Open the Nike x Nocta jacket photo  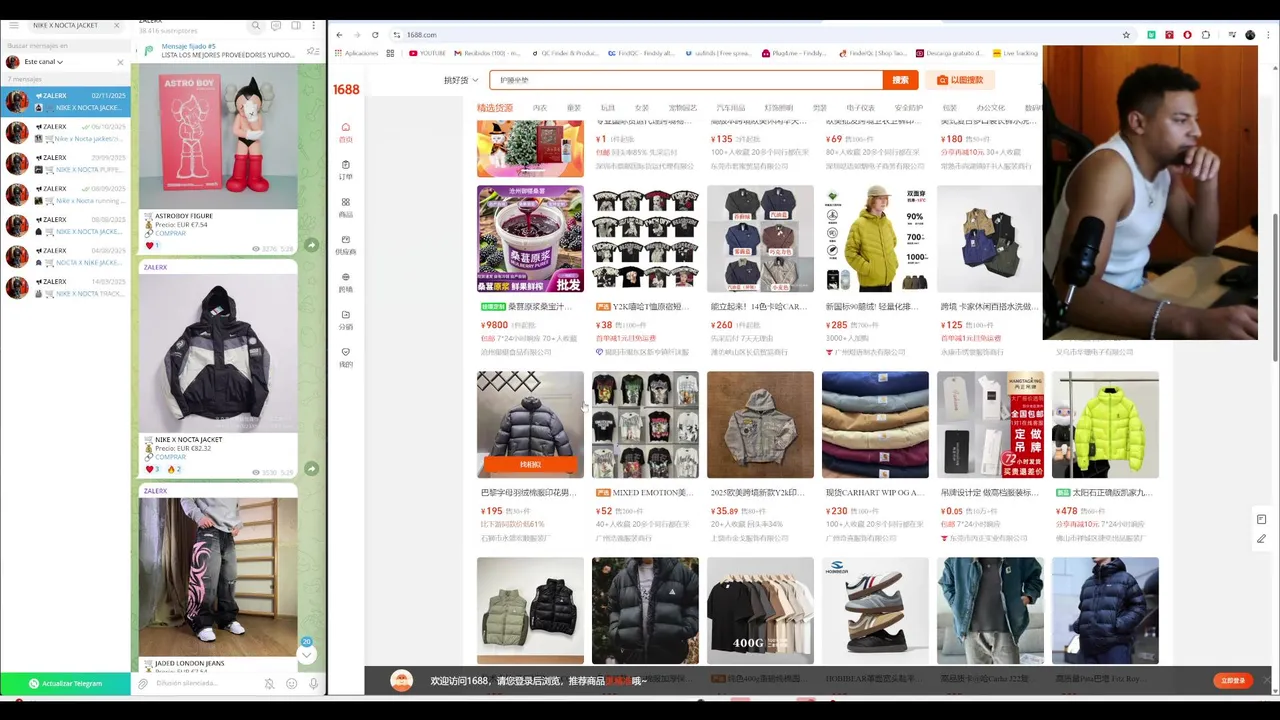(218, 353)
